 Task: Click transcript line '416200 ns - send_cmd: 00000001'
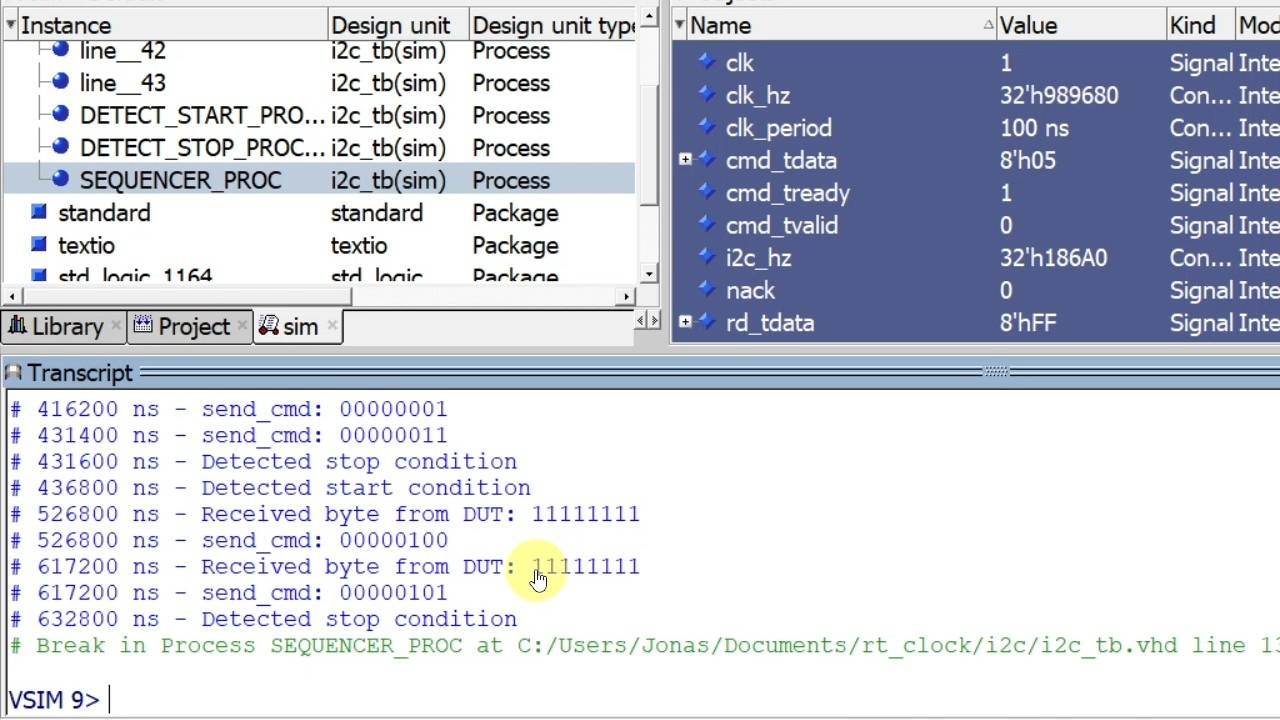pyautogui.click(x=229, y=409)
